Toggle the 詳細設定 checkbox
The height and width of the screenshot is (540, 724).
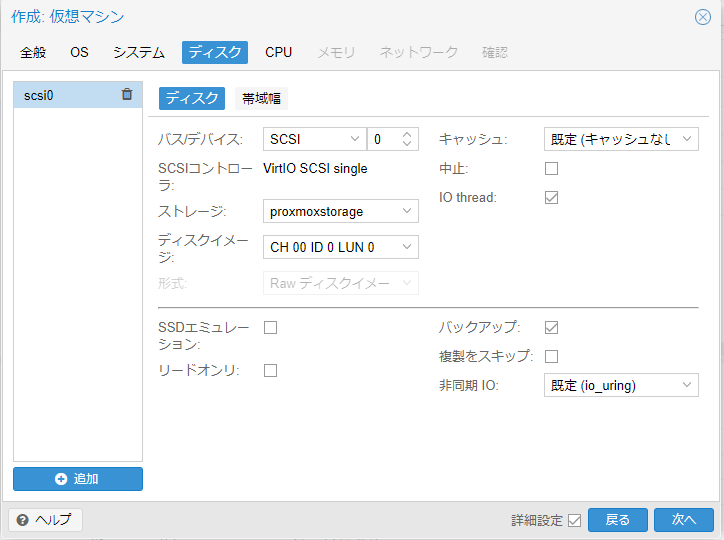tap(574, 520)
